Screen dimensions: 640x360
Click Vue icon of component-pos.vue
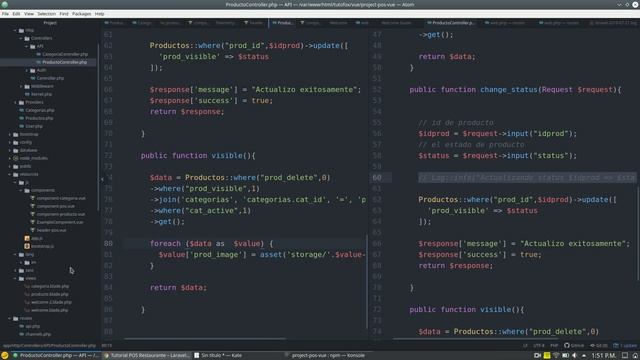[x=33, y=206]
